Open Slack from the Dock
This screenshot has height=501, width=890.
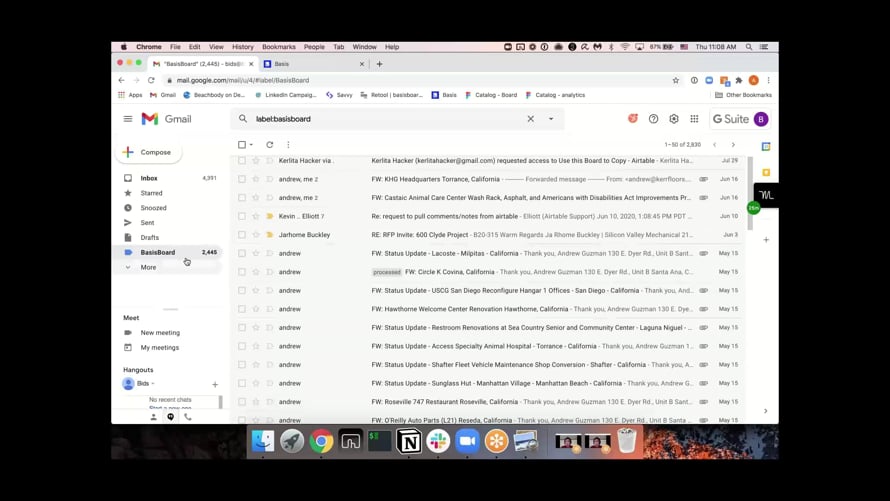[438, 441]
